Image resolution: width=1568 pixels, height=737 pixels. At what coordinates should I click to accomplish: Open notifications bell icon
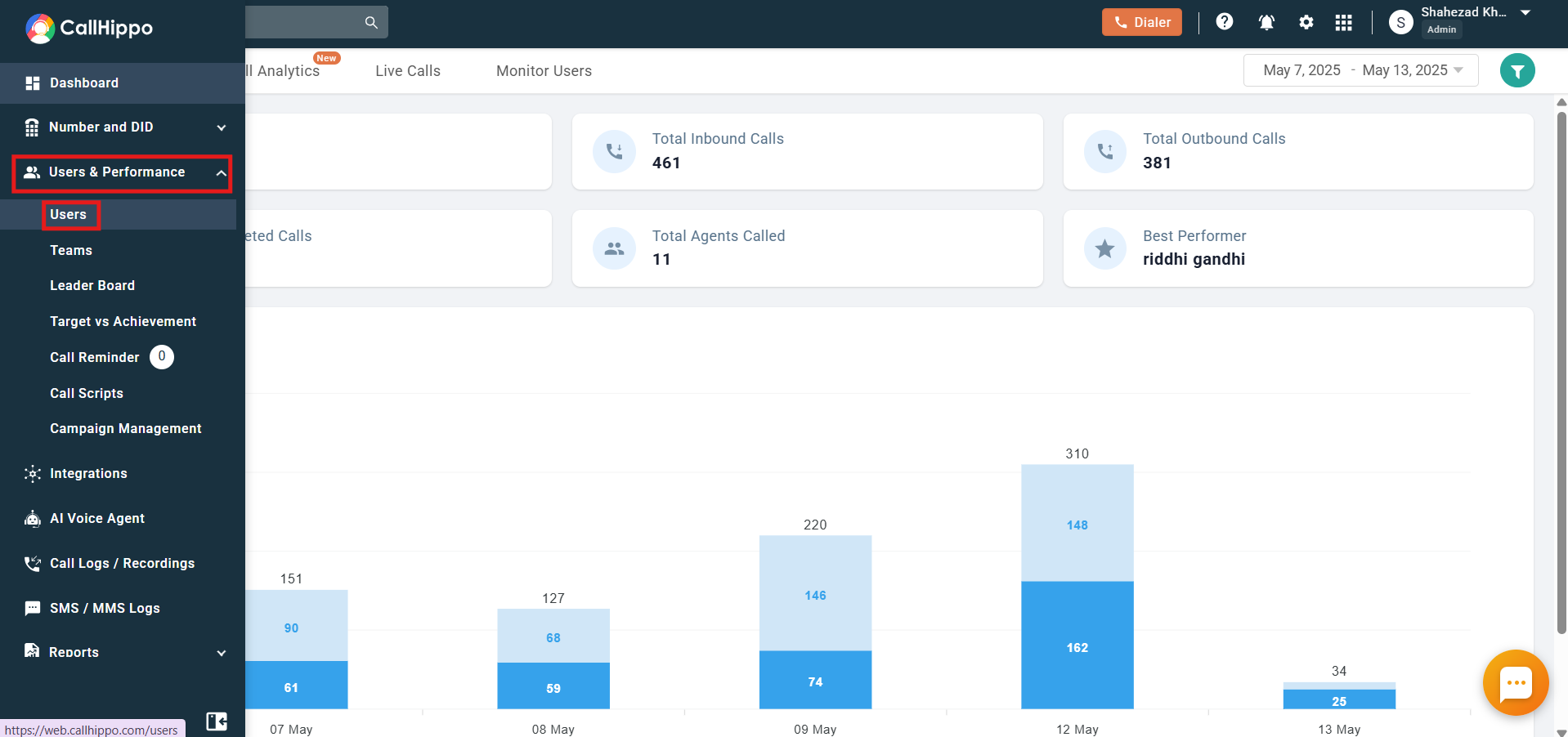1266,22
